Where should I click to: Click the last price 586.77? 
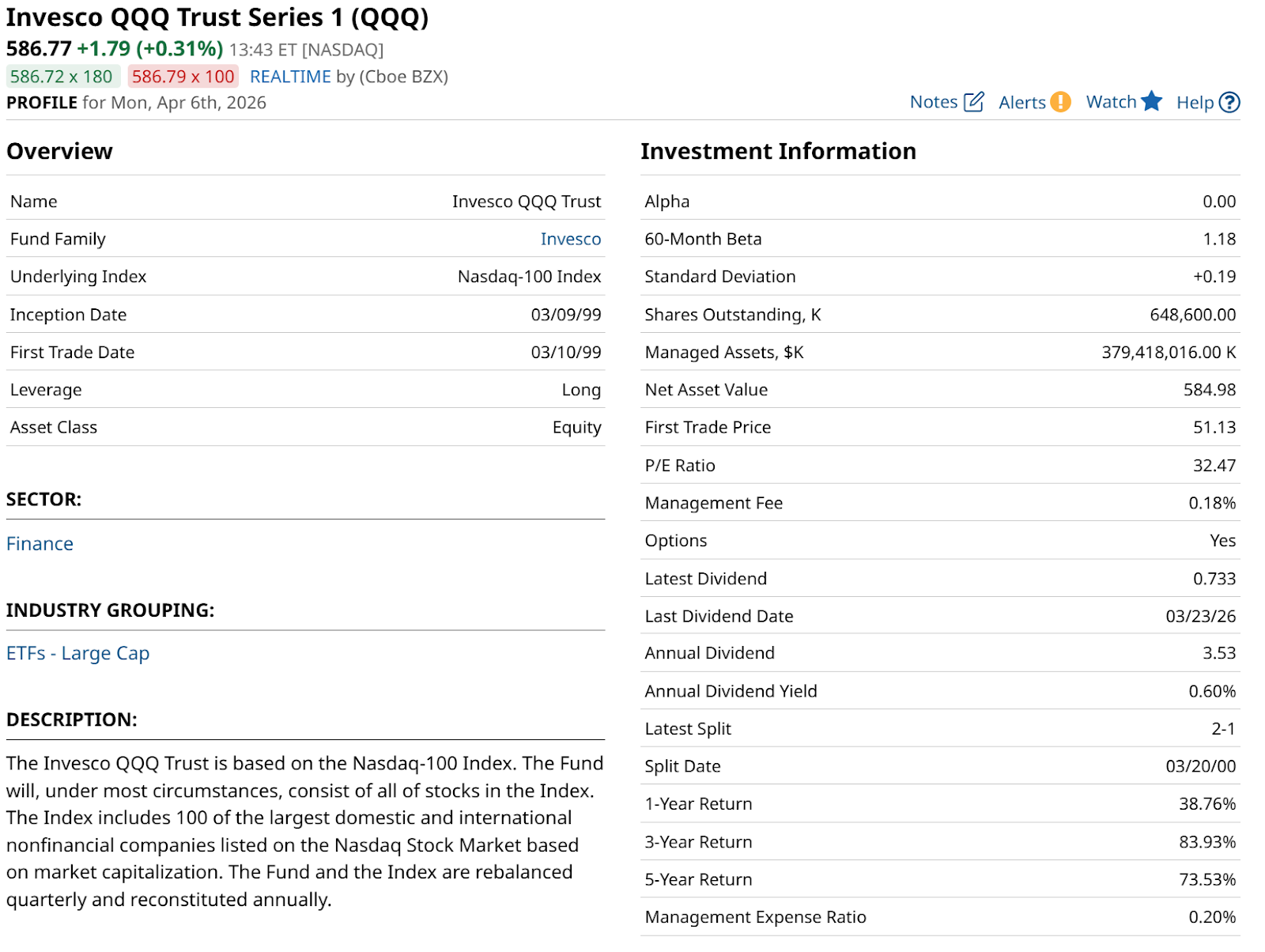tap(39, 49)
